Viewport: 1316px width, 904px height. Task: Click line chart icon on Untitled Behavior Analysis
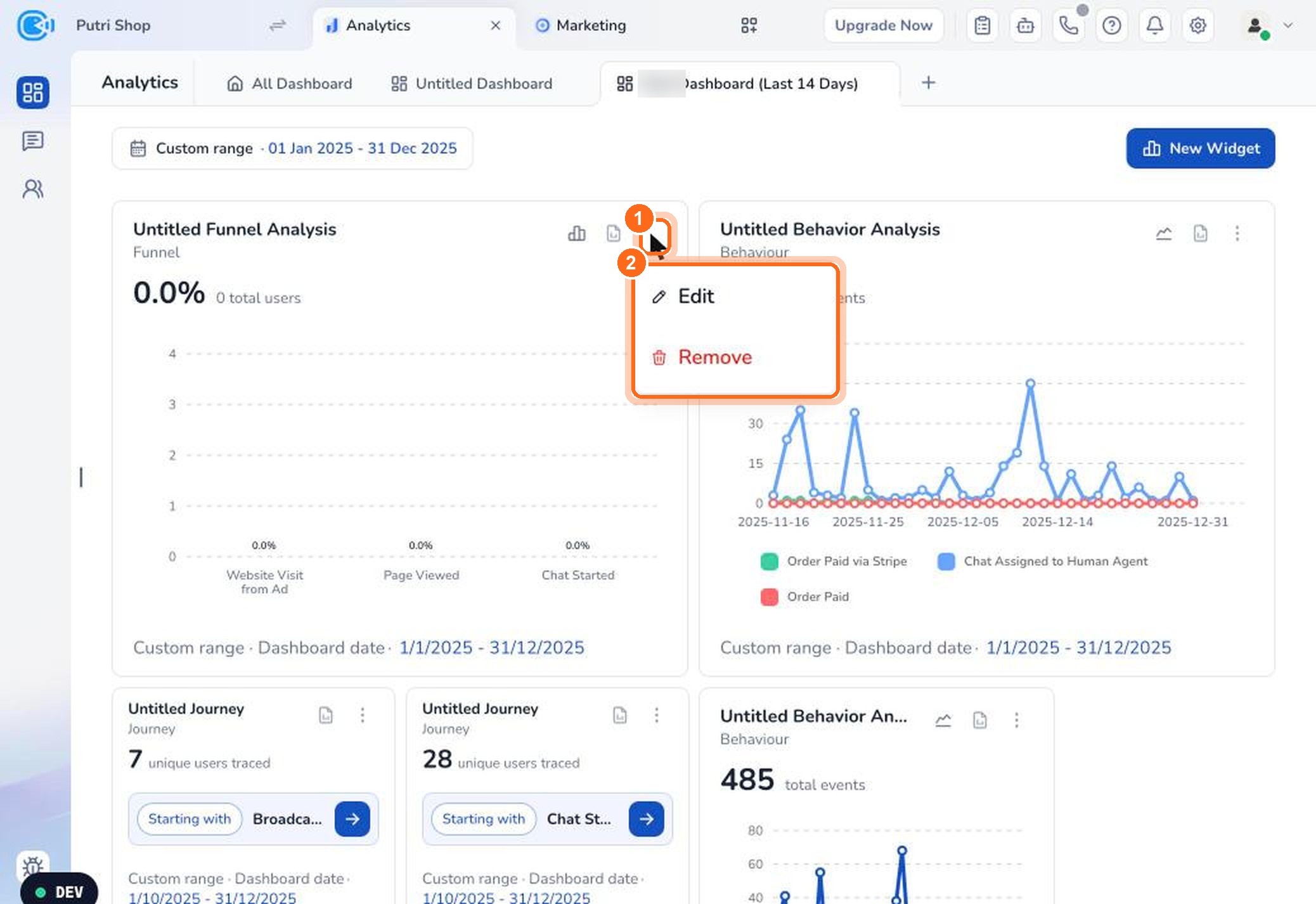tap(1164, 233)
